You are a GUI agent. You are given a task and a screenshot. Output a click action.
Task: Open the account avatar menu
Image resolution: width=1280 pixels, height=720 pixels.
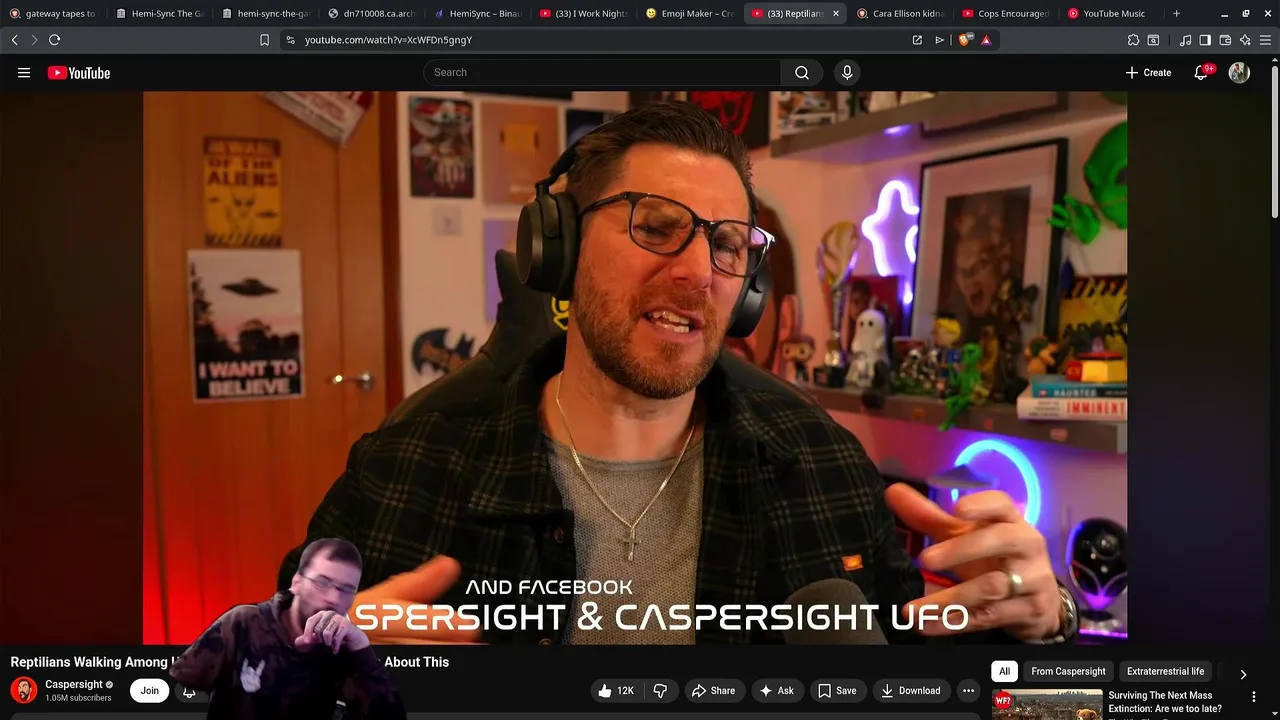click(1239, 72)
